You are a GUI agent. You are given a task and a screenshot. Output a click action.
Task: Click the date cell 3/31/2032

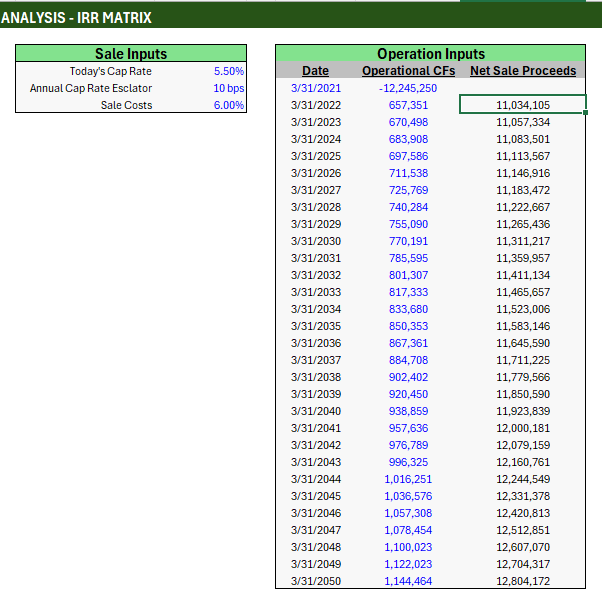click(316, 275)
